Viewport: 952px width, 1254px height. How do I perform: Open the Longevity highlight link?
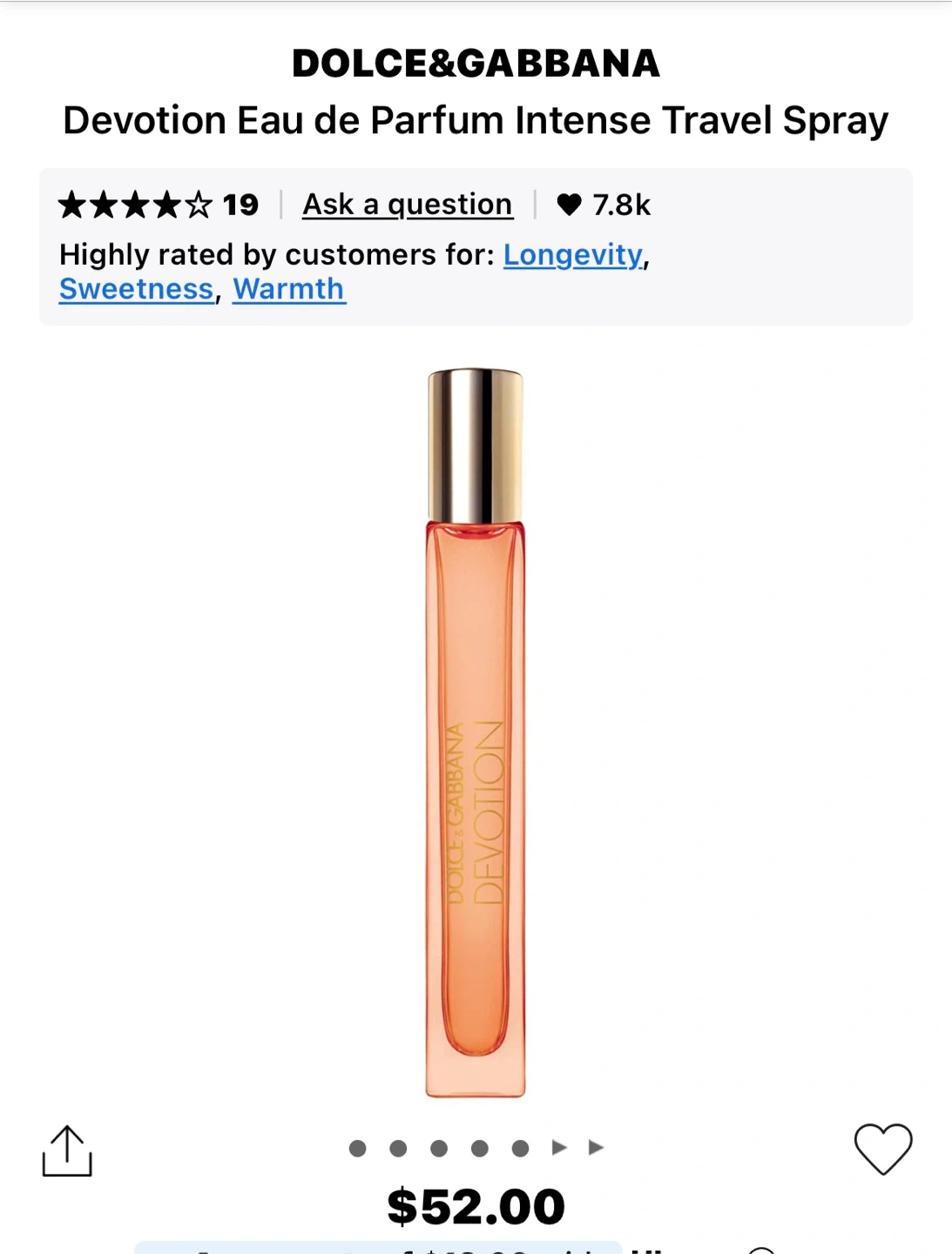573,255
